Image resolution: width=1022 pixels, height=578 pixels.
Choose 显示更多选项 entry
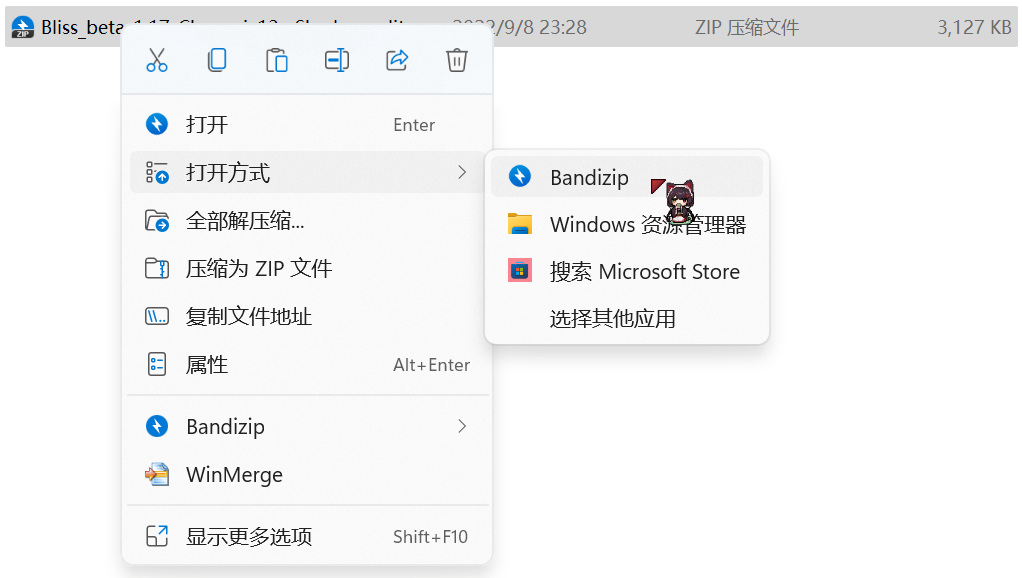(x=307, y=536)
